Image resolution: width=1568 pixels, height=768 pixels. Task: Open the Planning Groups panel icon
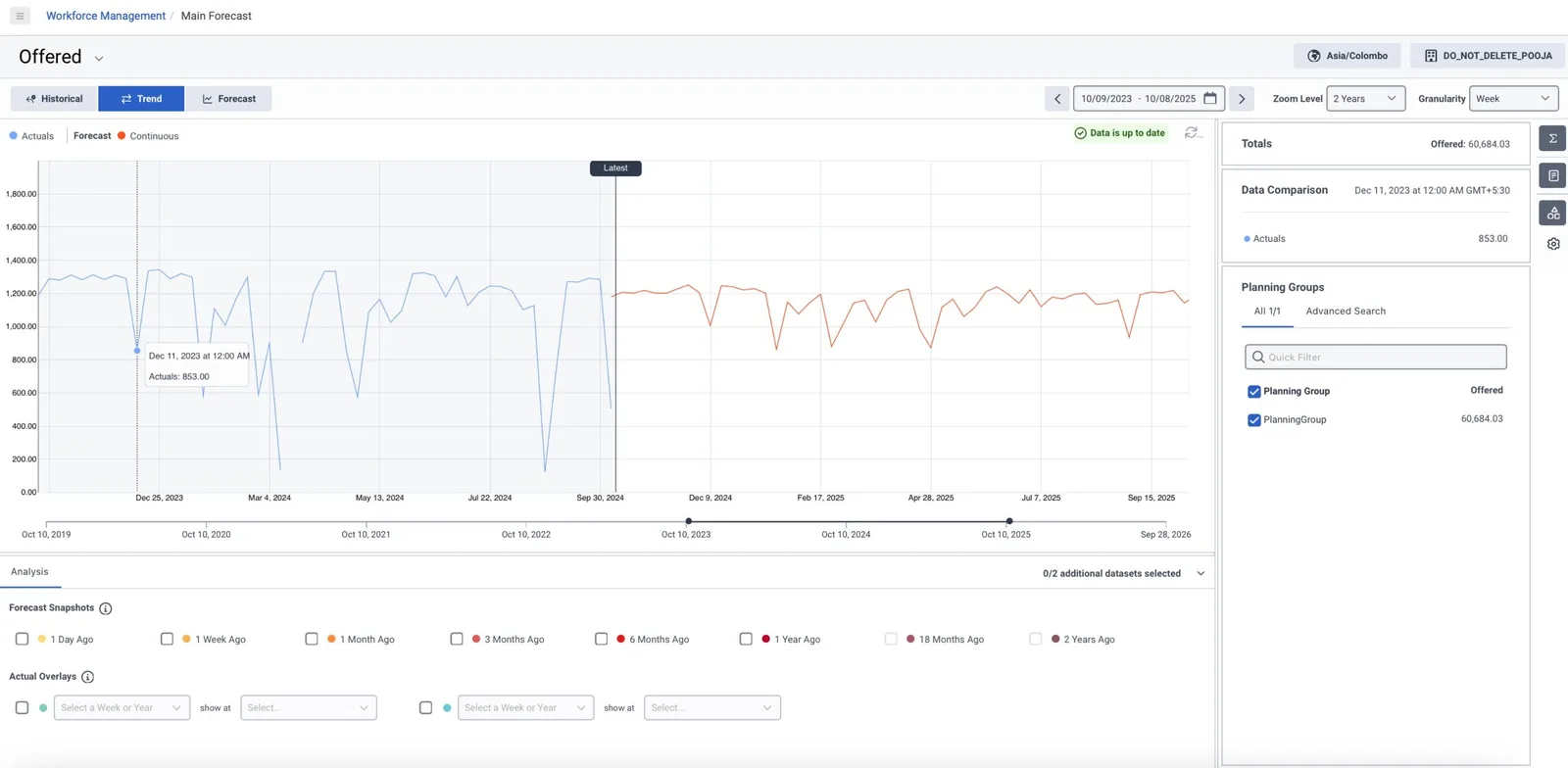click(x=1552, y=213)
